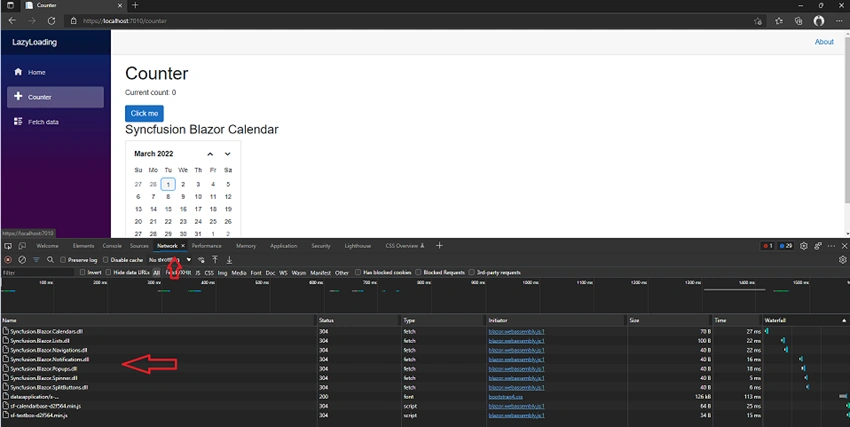This screenshot has height=427, width=850.
Task: Open DevTools more options menu
Action: [831, 246]
